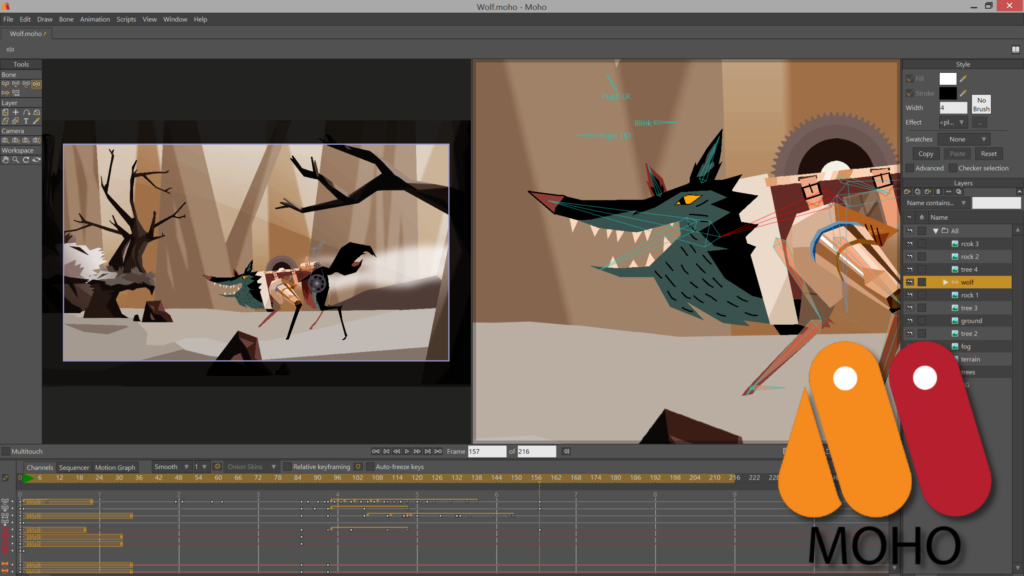Enable the Checker selection checkbox
1024x576 pixels.
953,168
